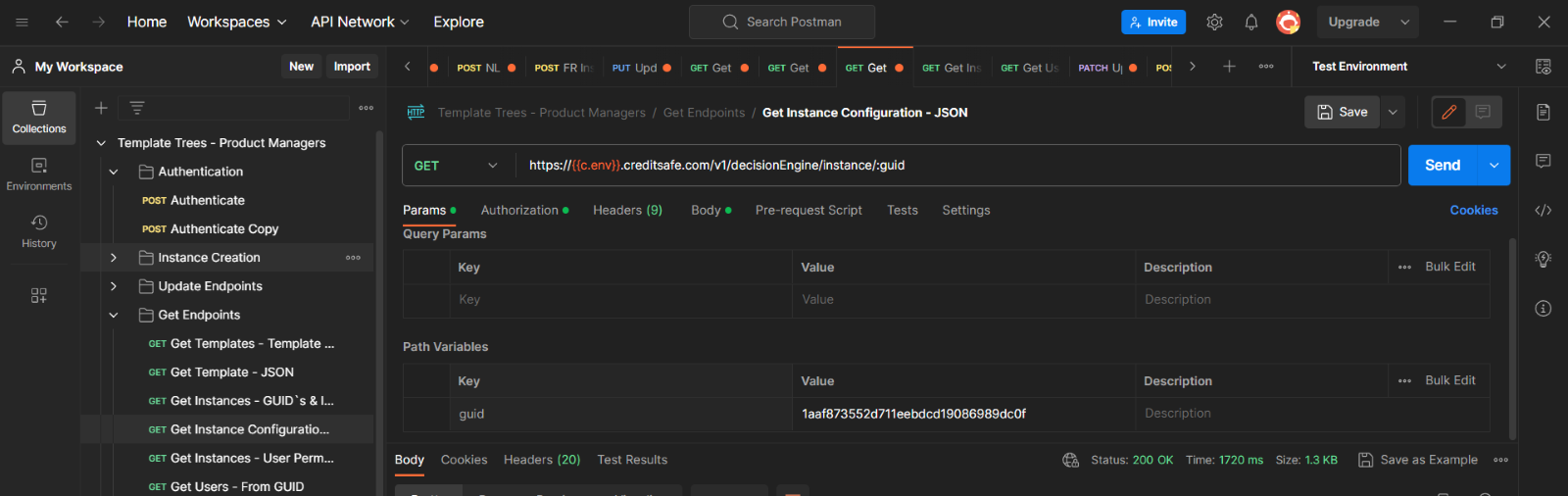Open the user avatar menu
The width and height of the screenshot is (1568, 496).
point(1288,22)
